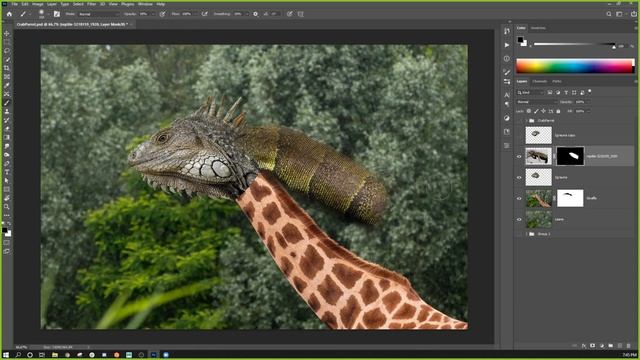The width and height of the screenshot is (640, 360).
Task: Switch to the Paths tab
Action: click(557, 81)
